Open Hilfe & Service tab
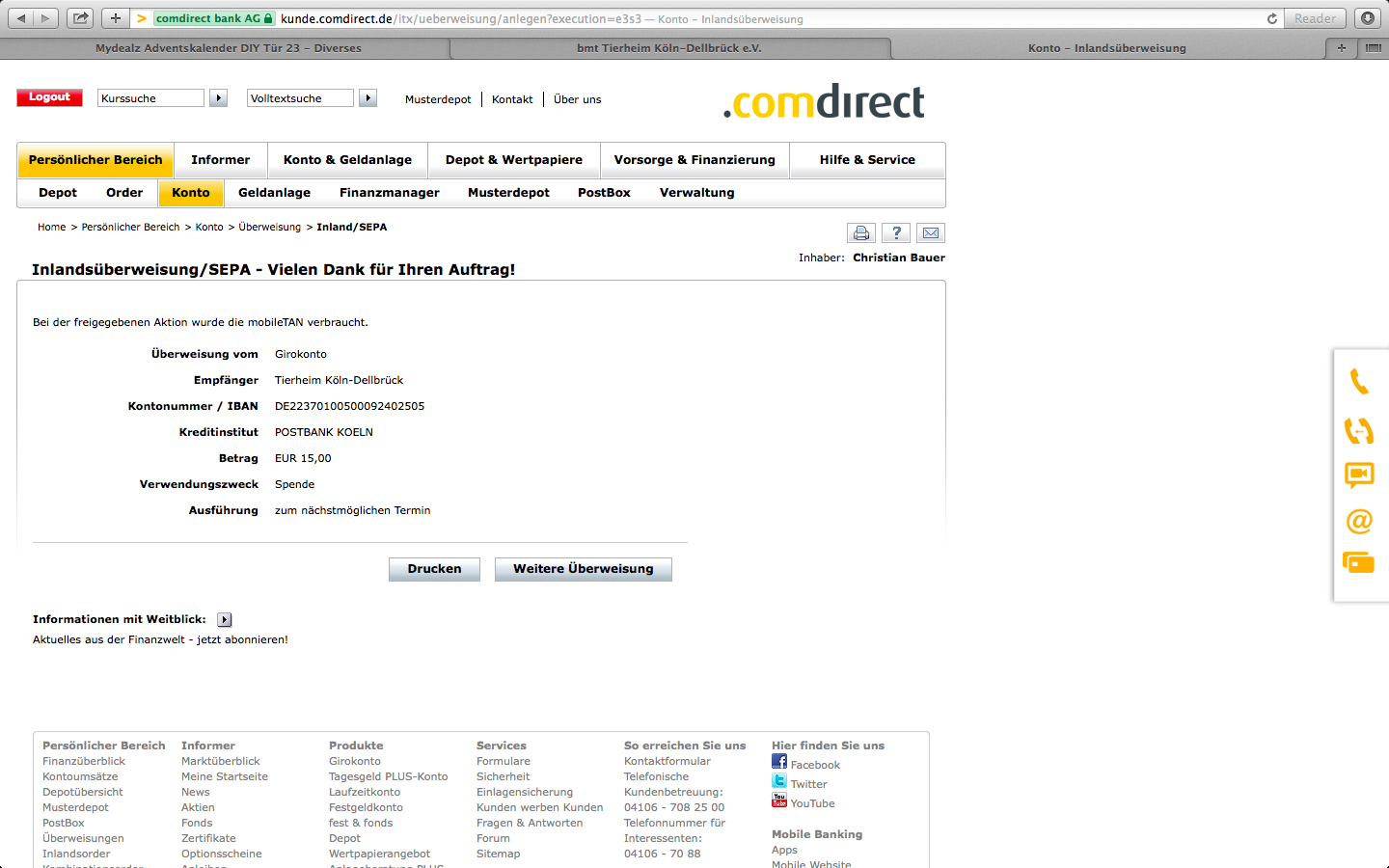Viewport: 1389px width, 868px height. (867, 160)
